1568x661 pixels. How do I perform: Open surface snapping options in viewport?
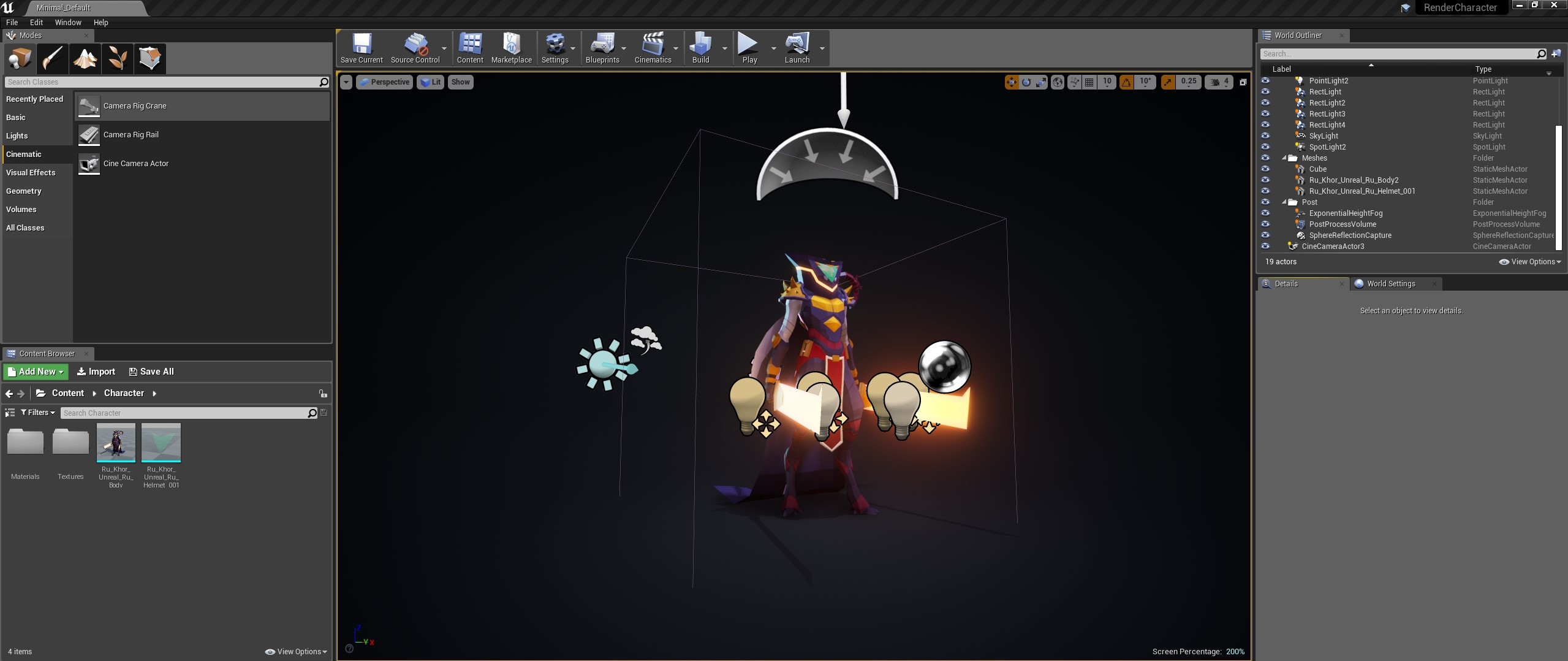[x=1074, y=82]
